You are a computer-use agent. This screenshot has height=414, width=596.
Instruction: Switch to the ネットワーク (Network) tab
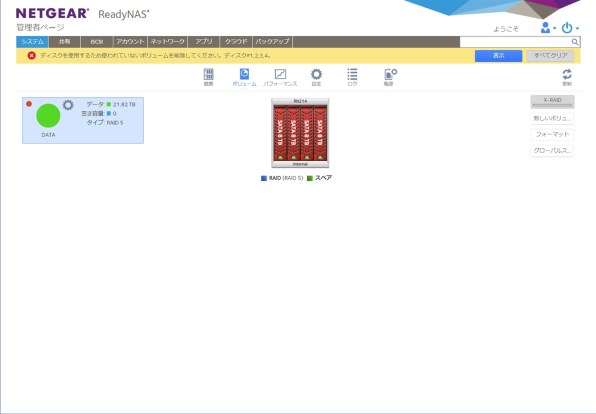(167, 41)
